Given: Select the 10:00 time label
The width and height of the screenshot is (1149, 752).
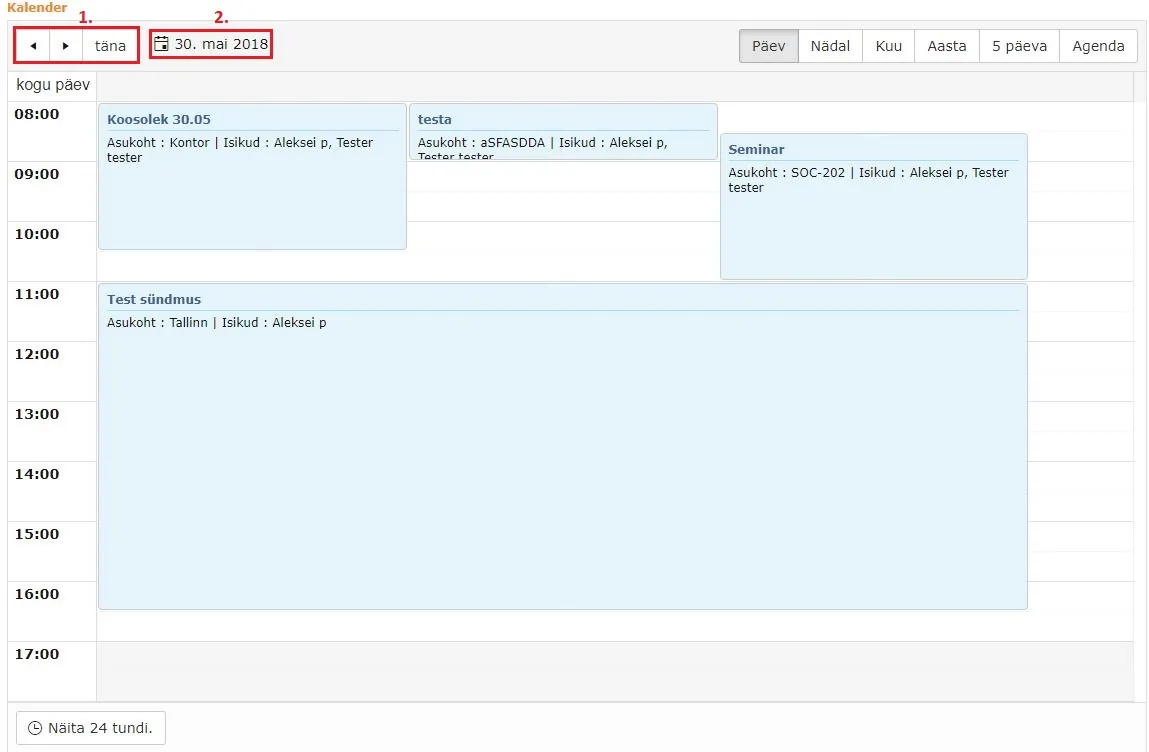Looking at the screenshot, I should (37, 235).
